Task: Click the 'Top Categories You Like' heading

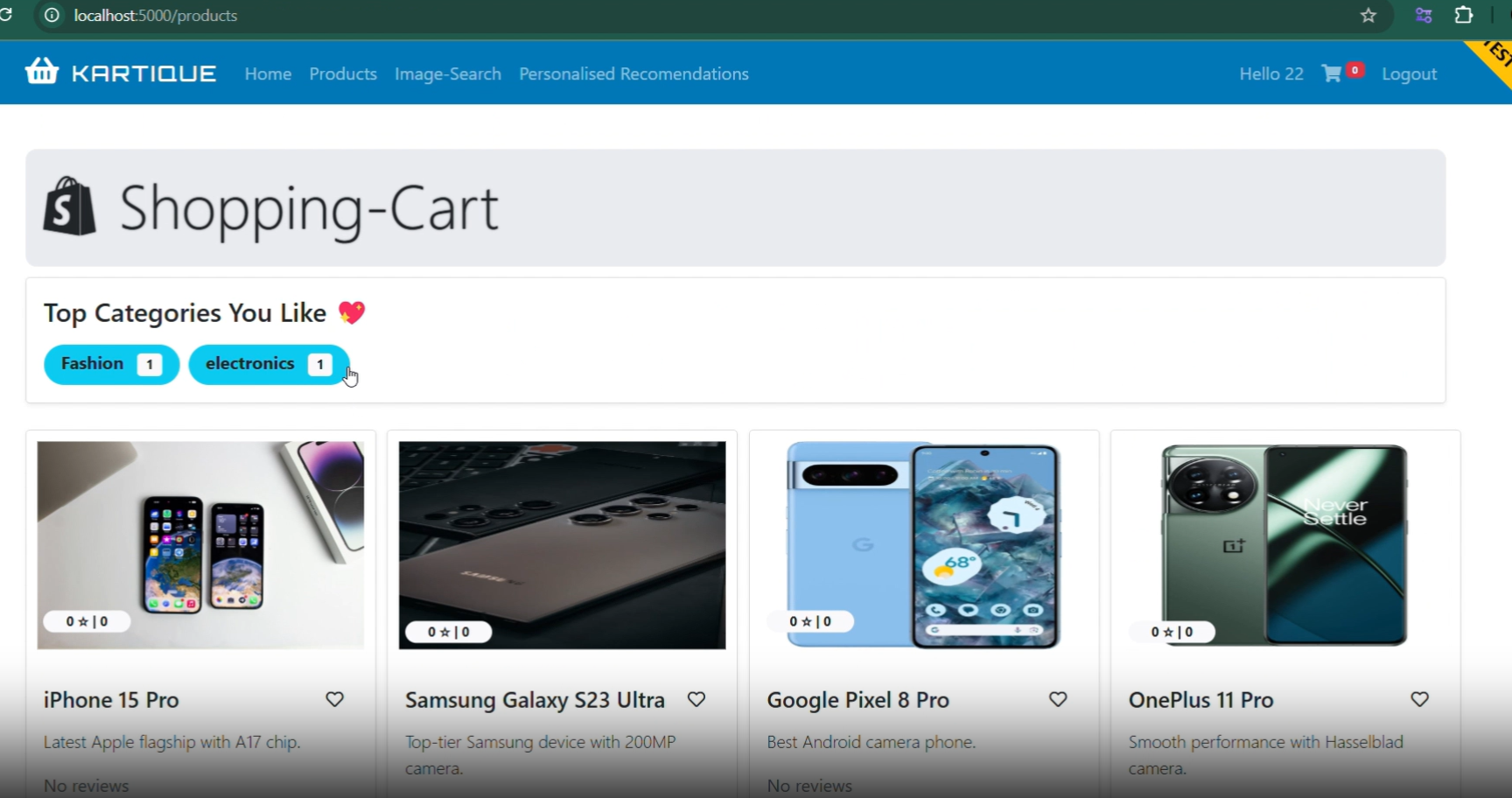Action: tap(185, 313)
